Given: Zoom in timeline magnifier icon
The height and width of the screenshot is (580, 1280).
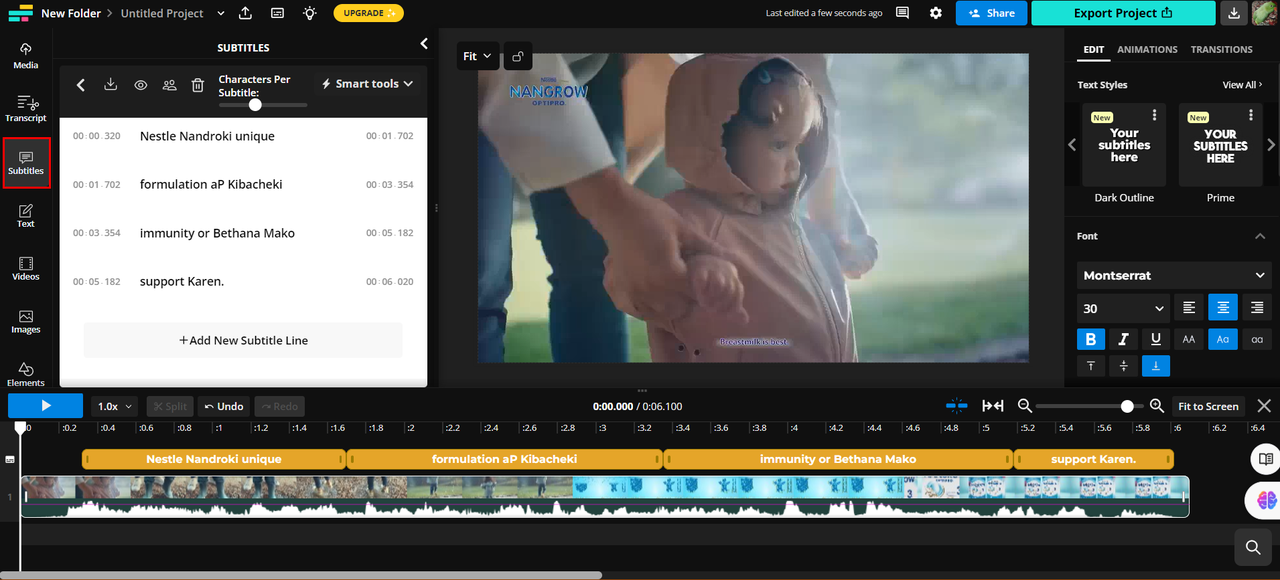Looking at the screenshot, I should tap(1157, 406).
